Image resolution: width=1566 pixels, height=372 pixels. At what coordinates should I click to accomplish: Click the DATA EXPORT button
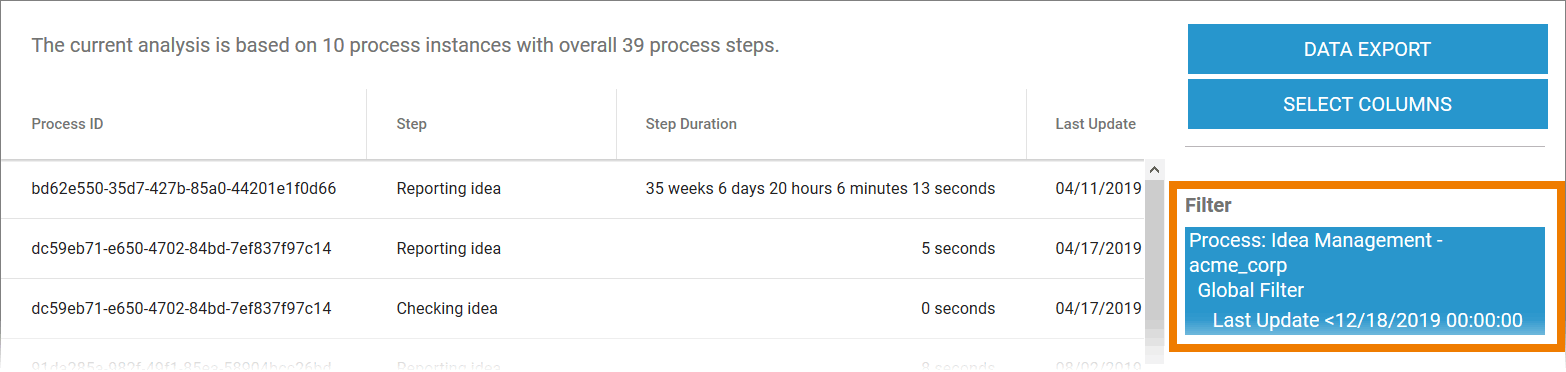point(1367,49)
